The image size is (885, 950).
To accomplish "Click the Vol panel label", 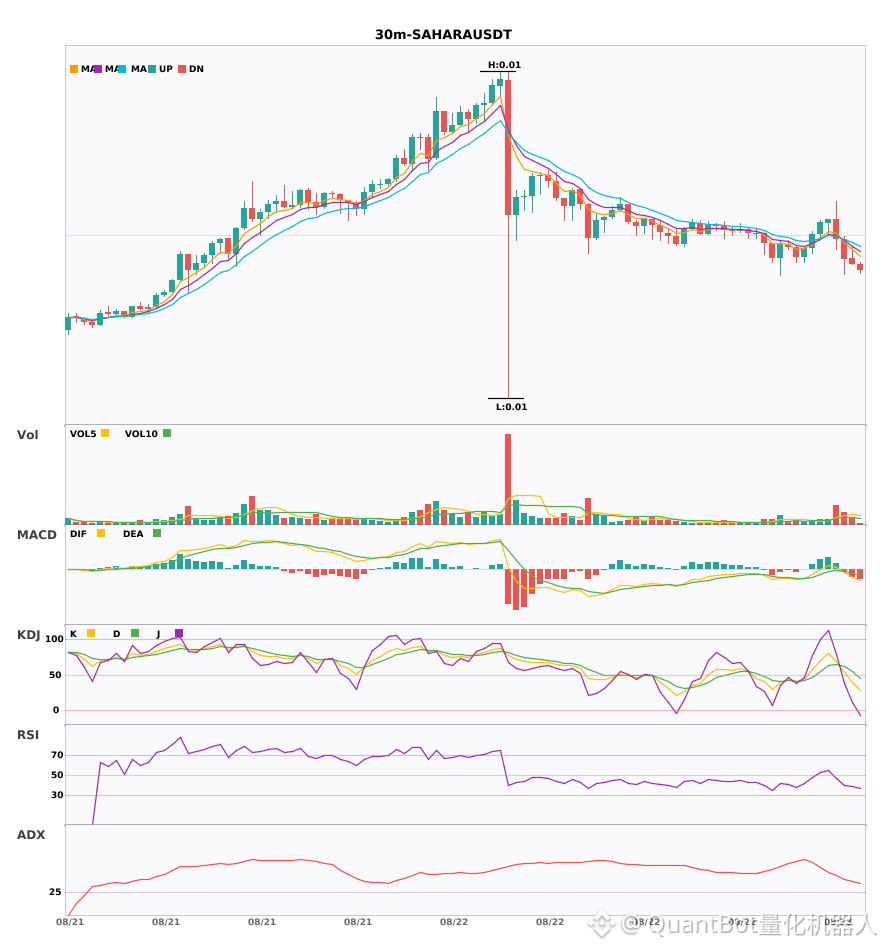I will tap(27, 435).
